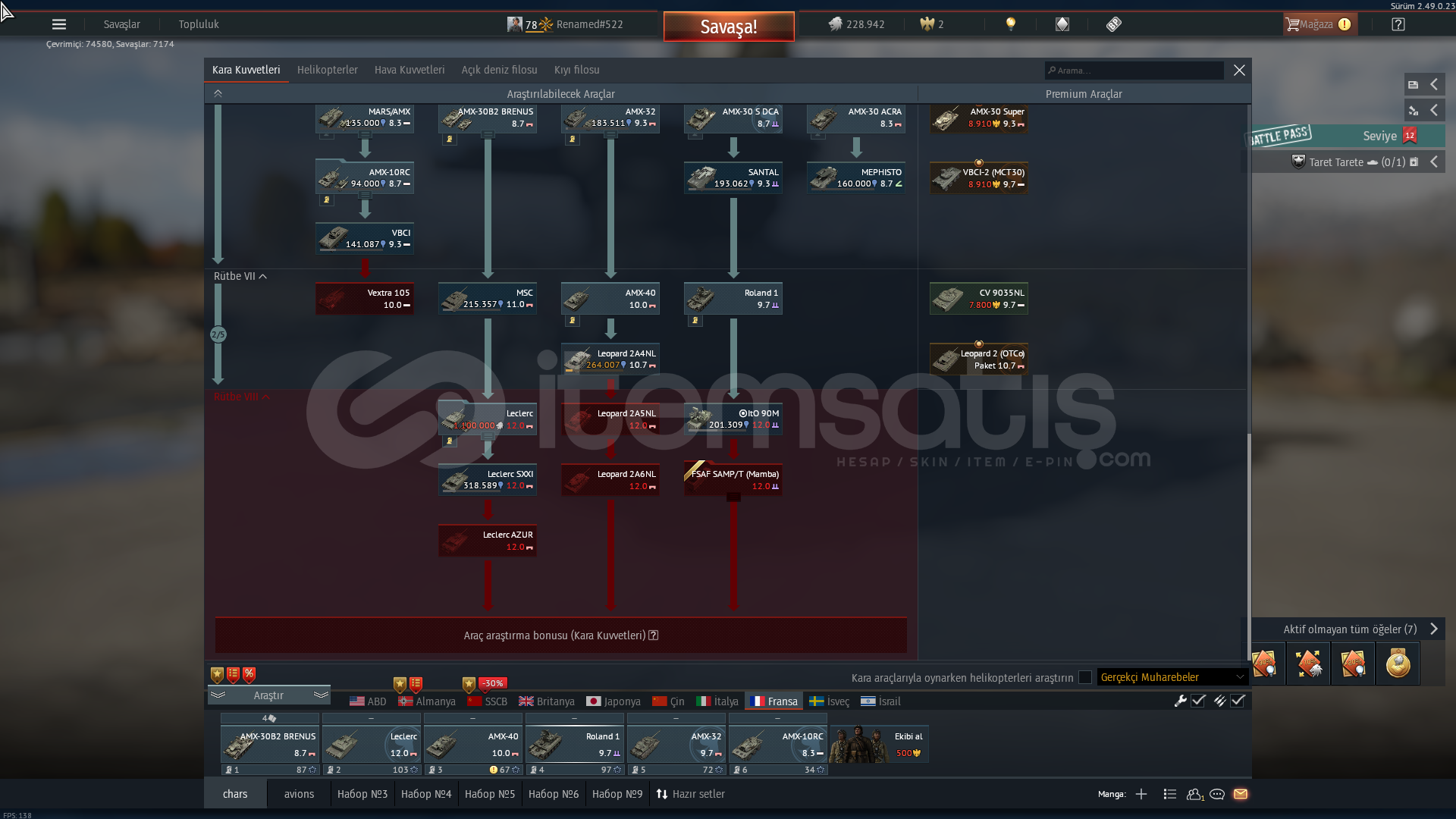Viewport: 1456px width, 819px height.
Task: Expand the news panel arrow
Action: tap(1434, 85)
